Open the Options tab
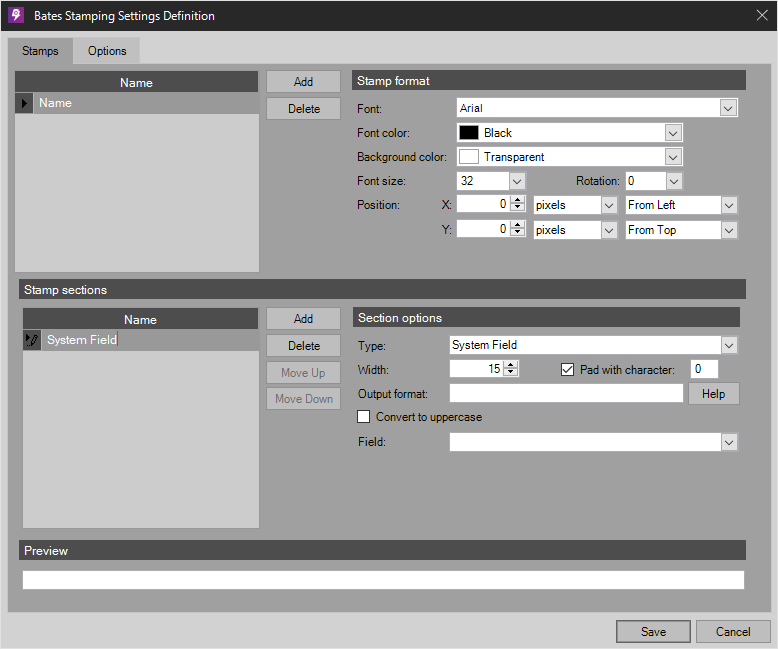Screen dimensions: 778x649 (107, 51)
